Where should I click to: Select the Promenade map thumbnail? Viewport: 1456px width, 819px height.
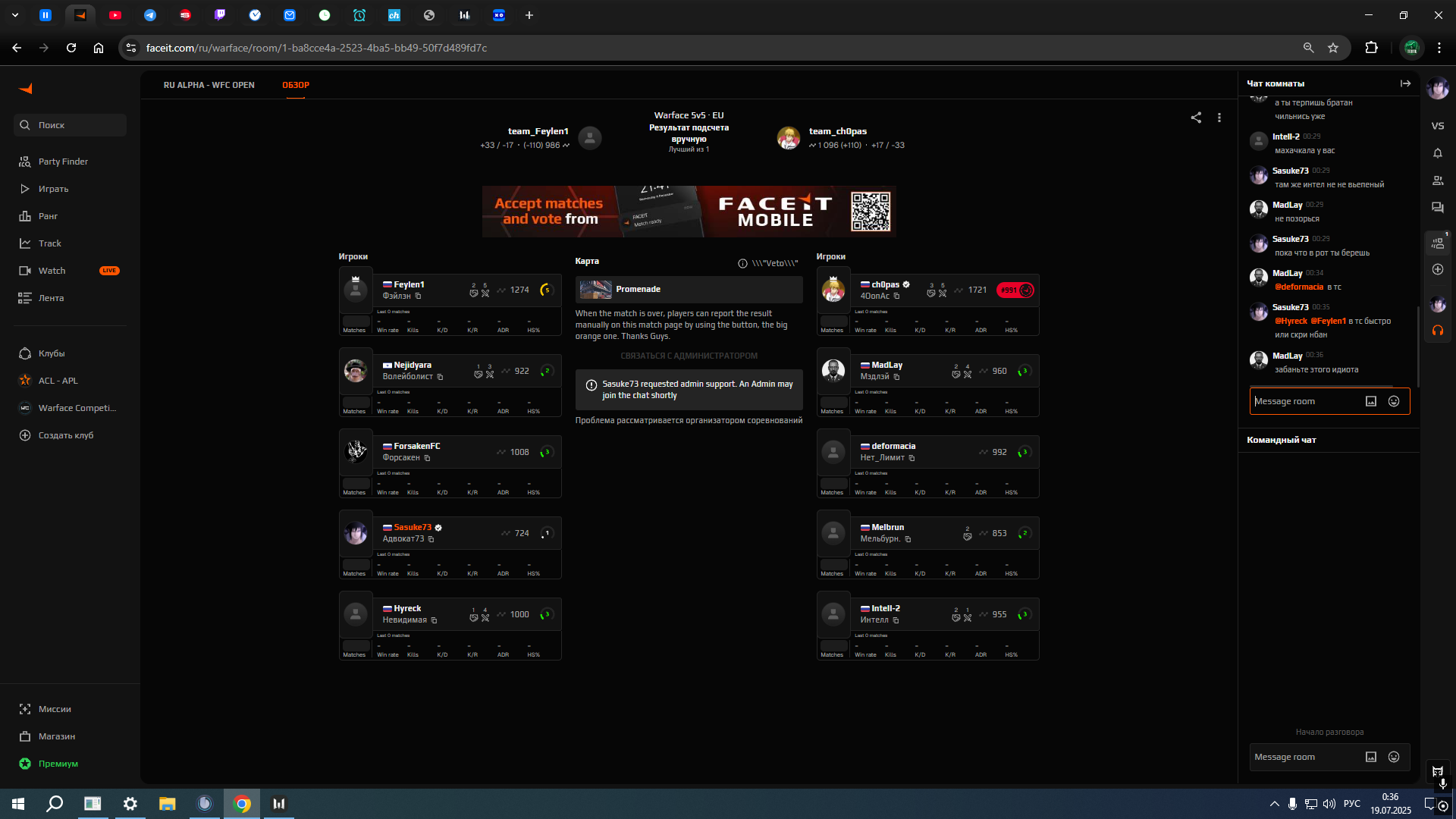595,289
